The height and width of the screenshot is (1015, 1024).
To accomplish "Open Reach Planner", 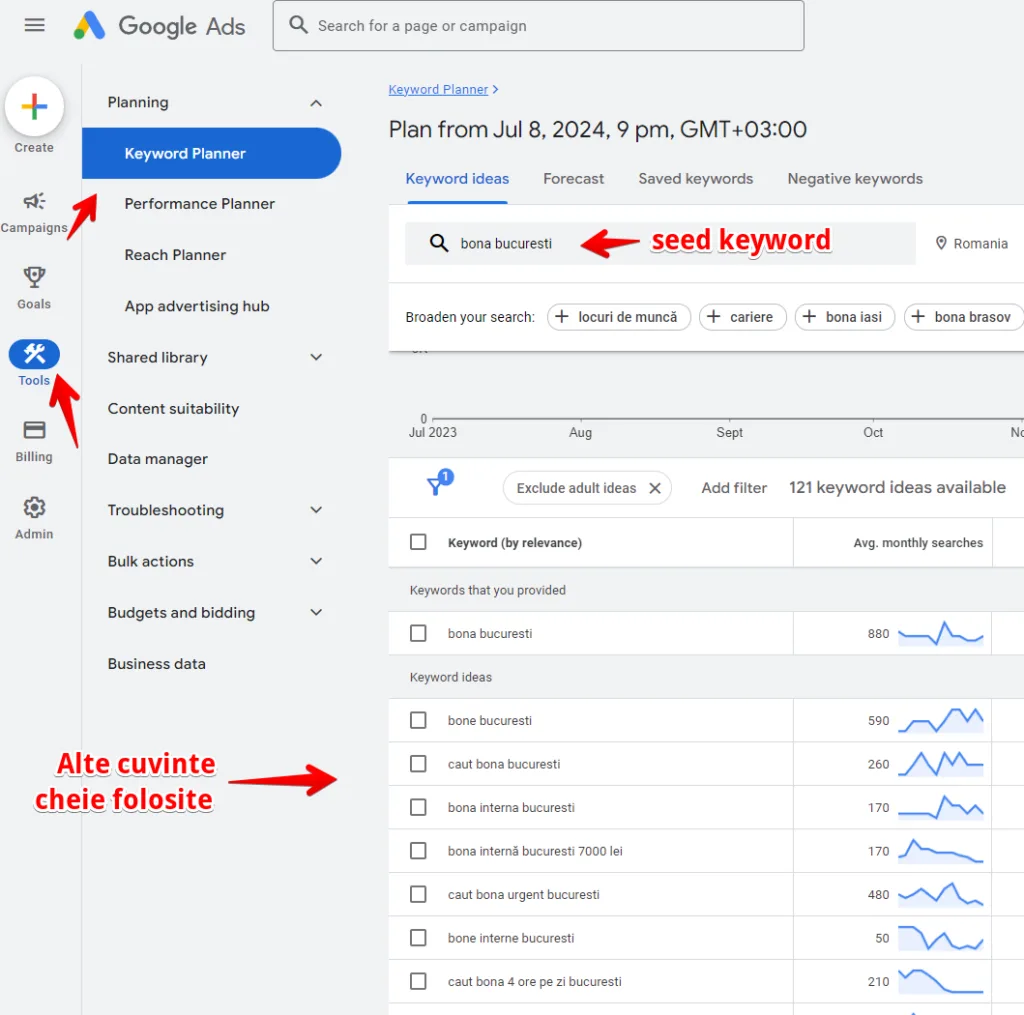I will (x=175, y=255).
